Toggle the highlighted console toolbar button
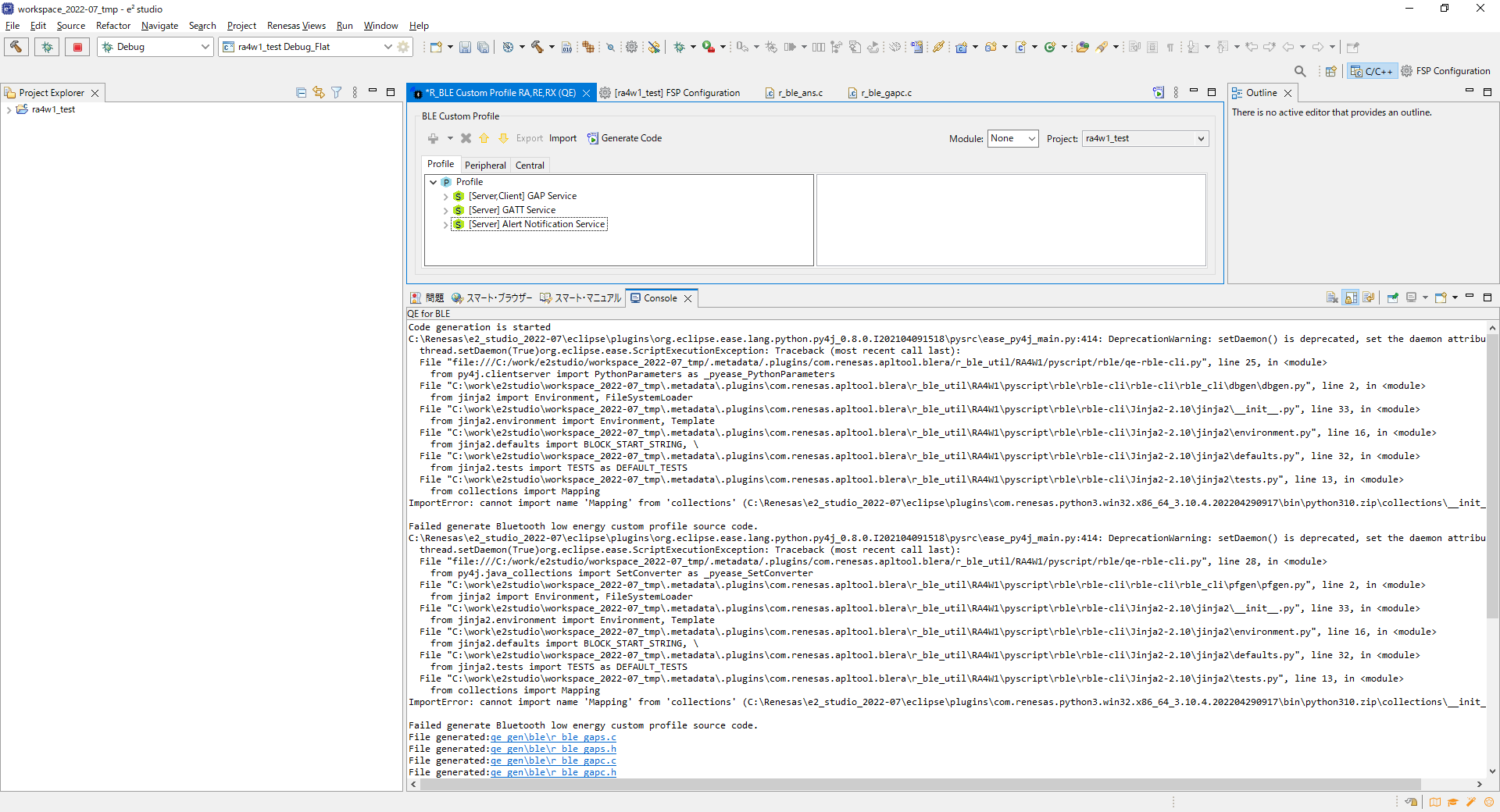This screenshot has width=1500, height=812. coord(1350,297)
